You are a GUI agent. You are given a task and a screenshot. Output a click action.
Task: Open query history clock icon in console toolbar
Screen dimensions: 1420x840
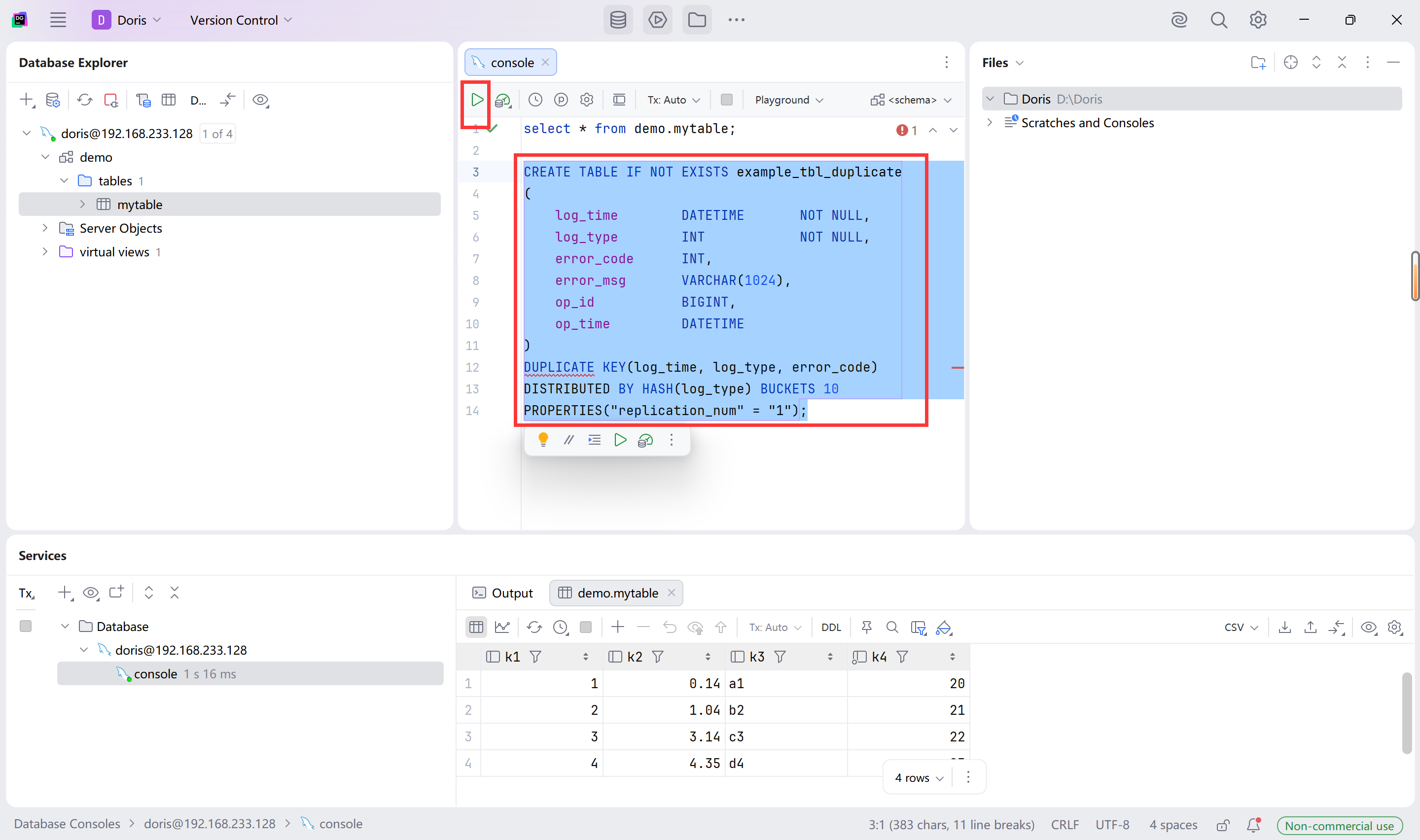(535, 100)
